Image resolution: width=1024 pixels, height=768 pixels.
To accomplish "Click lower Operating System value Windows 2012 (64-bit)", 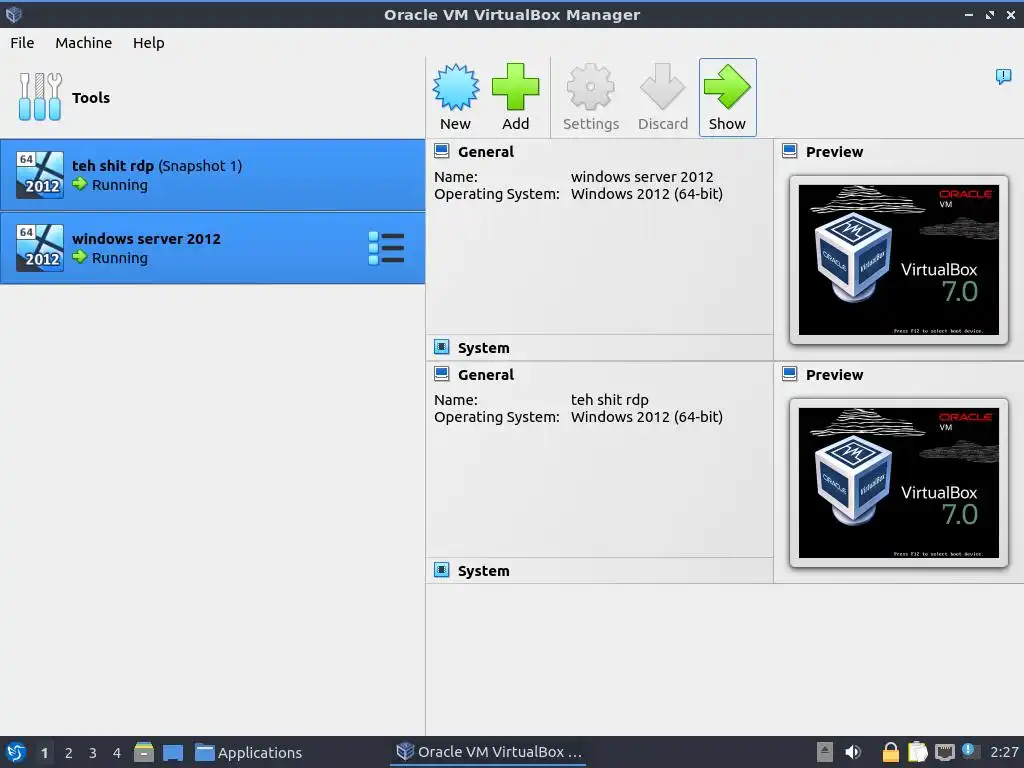I will coord(647,417).
